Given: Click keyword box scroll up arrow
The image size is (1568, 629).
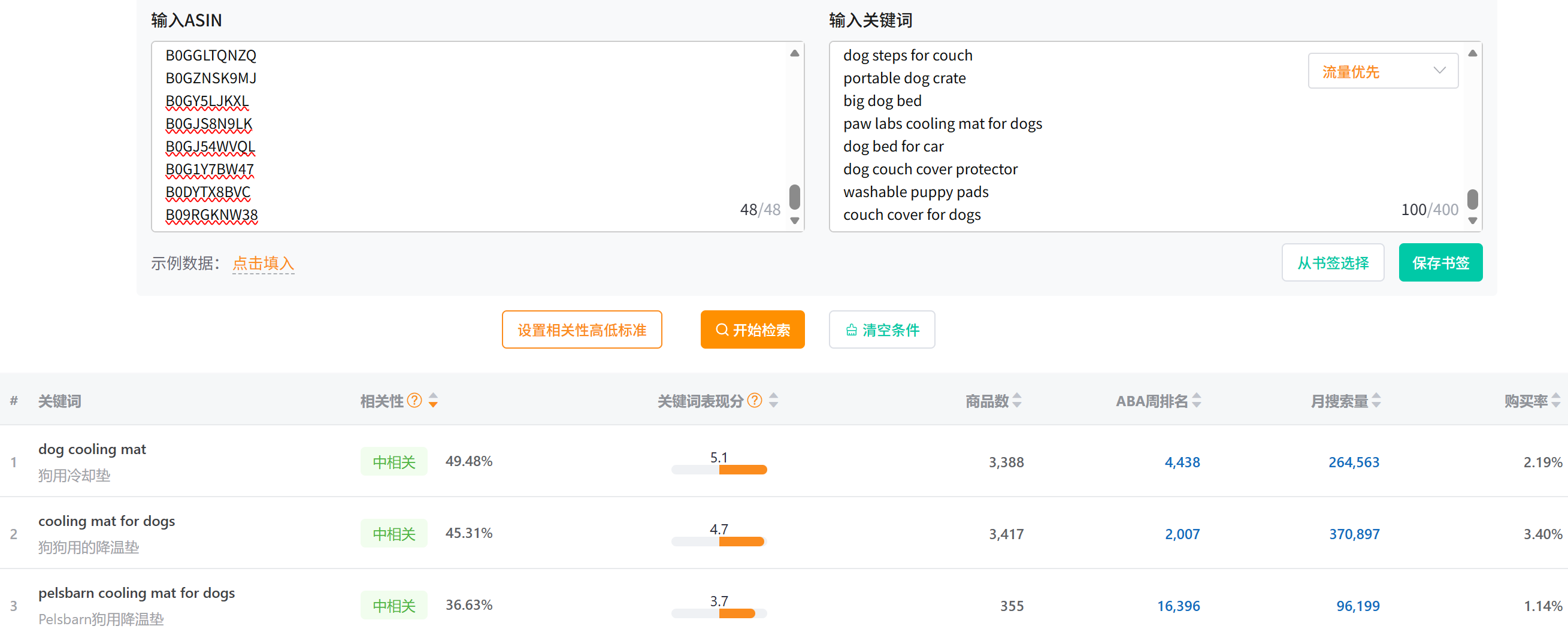Looking at the screenshot, I should 1472,53.
